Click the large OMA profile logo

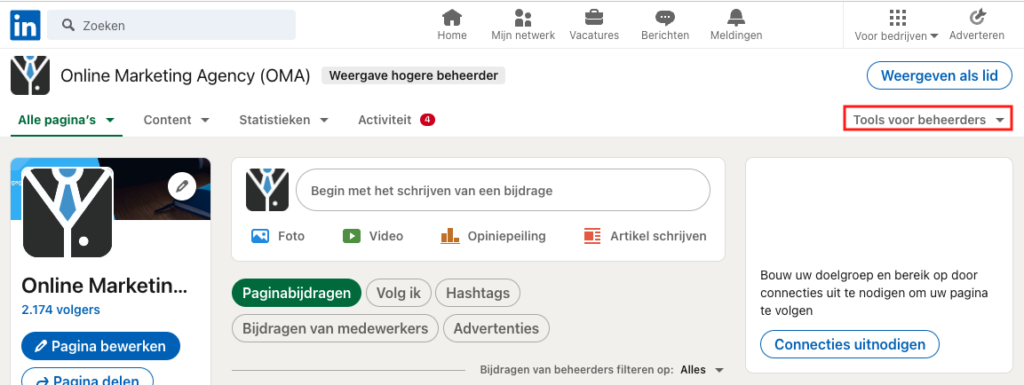67,212
